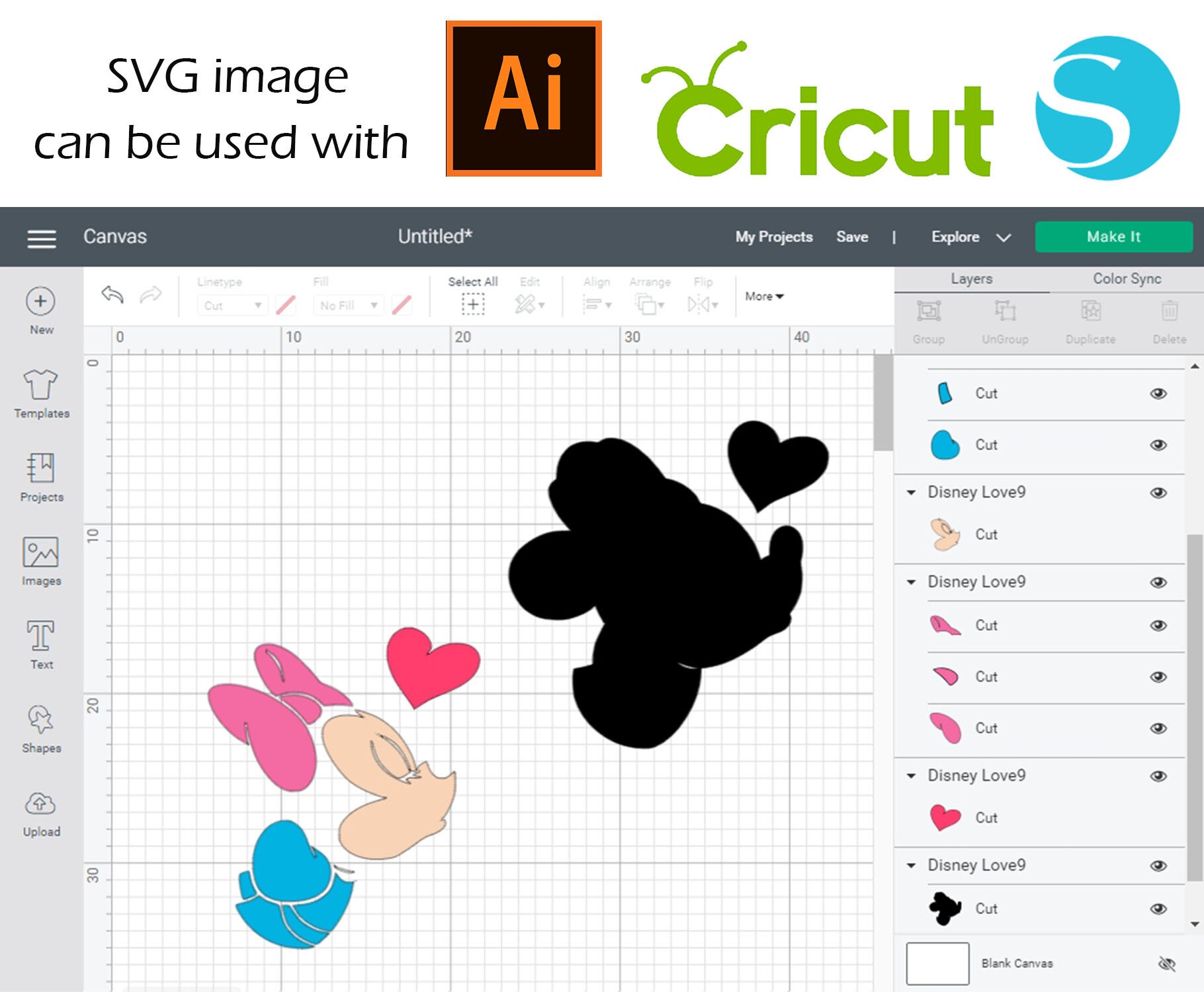Collapse the last Disney Love9 silhouette group
Screen dimensions: 1204x992
click(911, 866)
